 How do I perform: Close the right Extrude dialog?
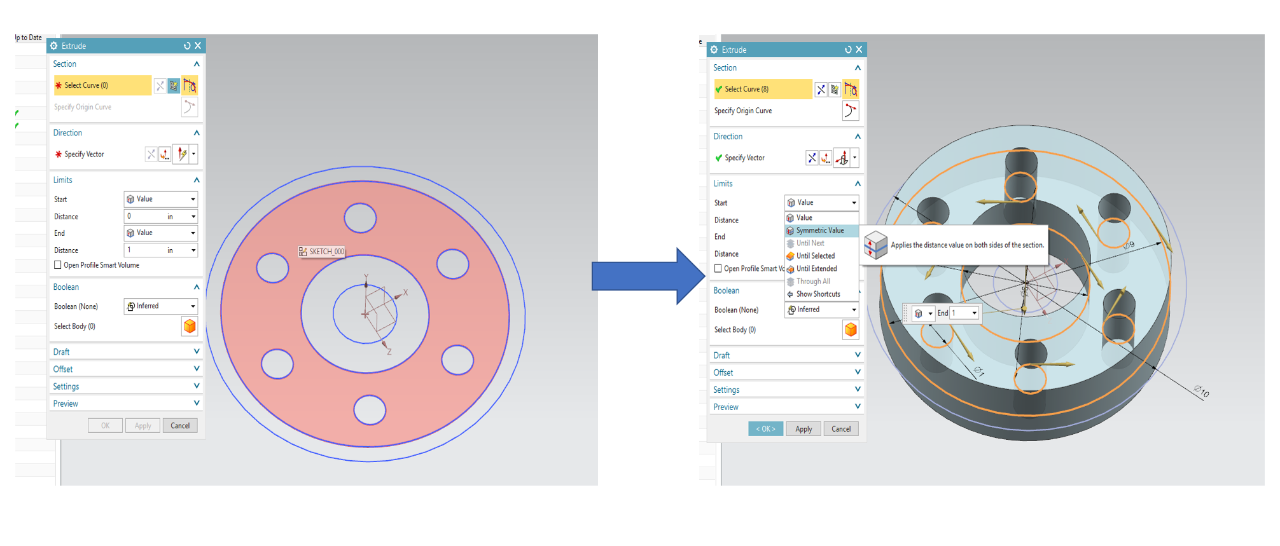[859, 49]
